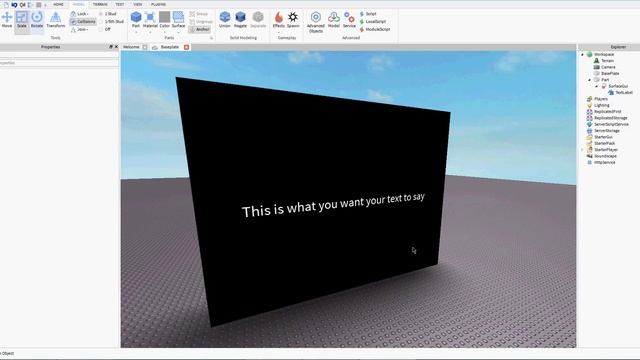Click the undo icon in quick access bar

point(15,4)
